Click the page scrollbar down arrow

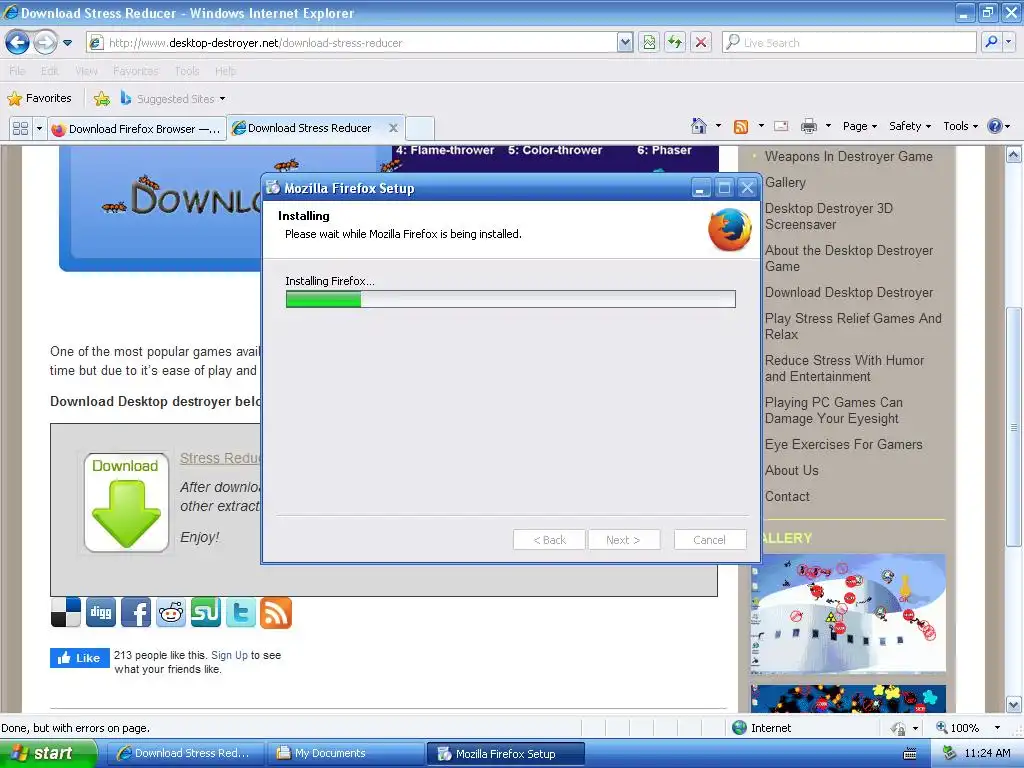click(x=1013, y=705)
